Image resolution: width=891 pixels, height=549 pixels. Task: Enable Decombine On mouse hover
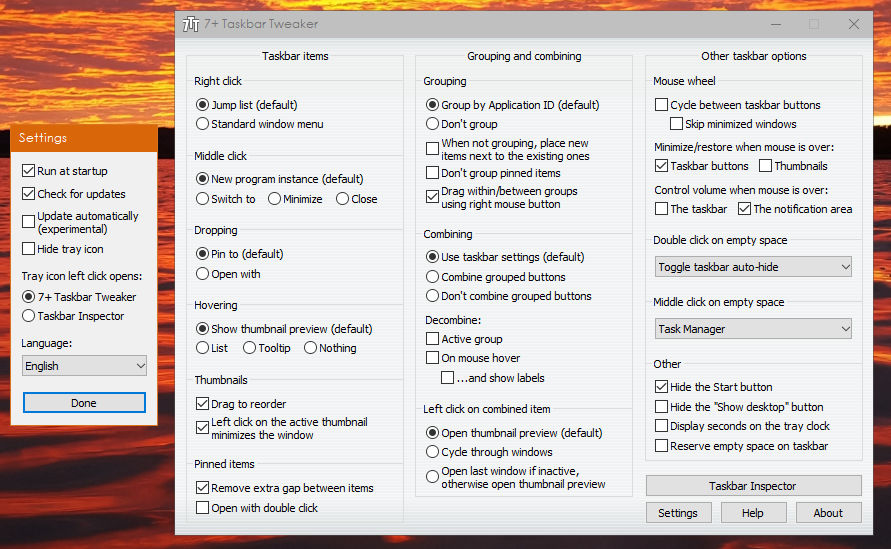click(x=473, y=358)
